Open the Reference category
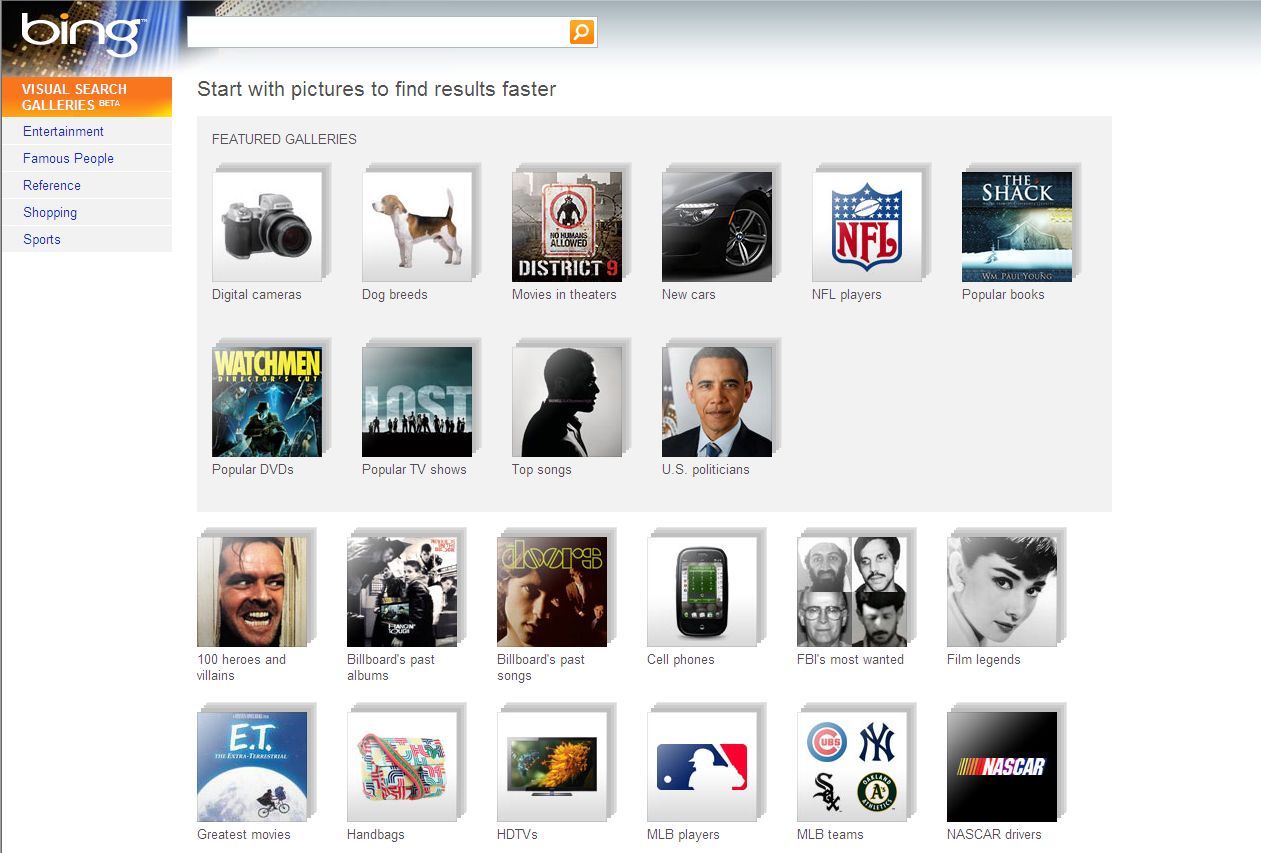This screenshot has height=853, width=1261. pyautogui.click(x=52, y=185)
